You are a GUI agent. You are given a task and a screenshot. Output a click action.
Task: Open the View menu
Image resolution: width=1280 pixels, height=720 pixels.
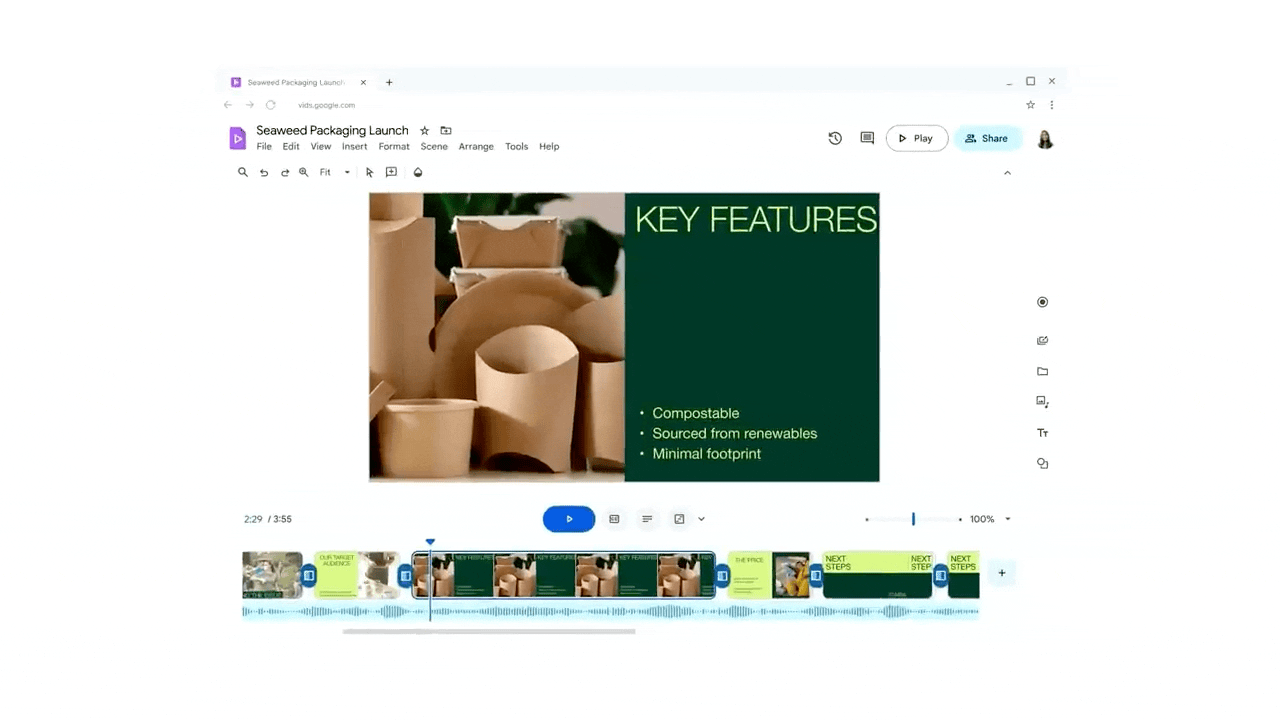pyautogui.click(x=321, y=146)
